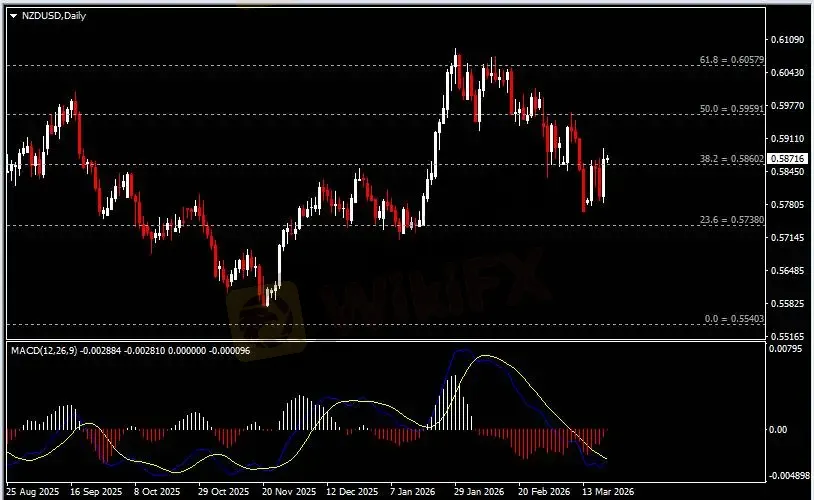The height and width of the screenshot is (500, 814).
Task: Select the 61.8 = 0.60579 Fibonacci label
Action: [732, 60]
